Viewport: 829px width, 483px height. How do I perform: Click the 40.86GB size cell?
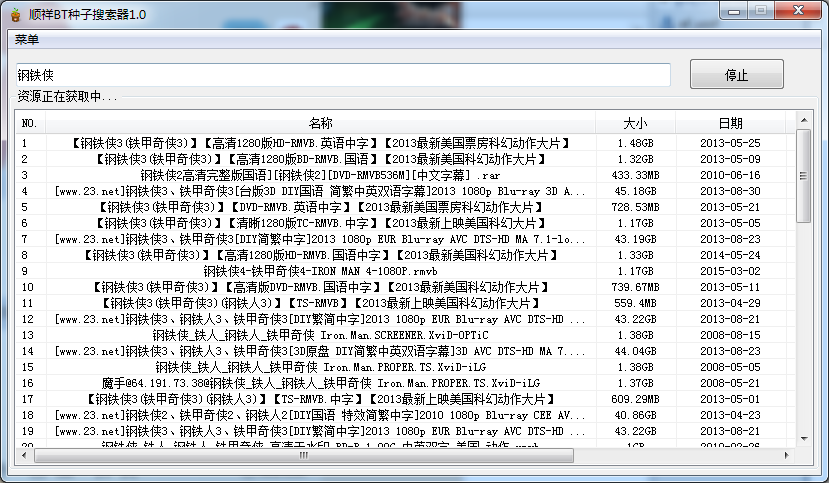click(x=635, y=415)
